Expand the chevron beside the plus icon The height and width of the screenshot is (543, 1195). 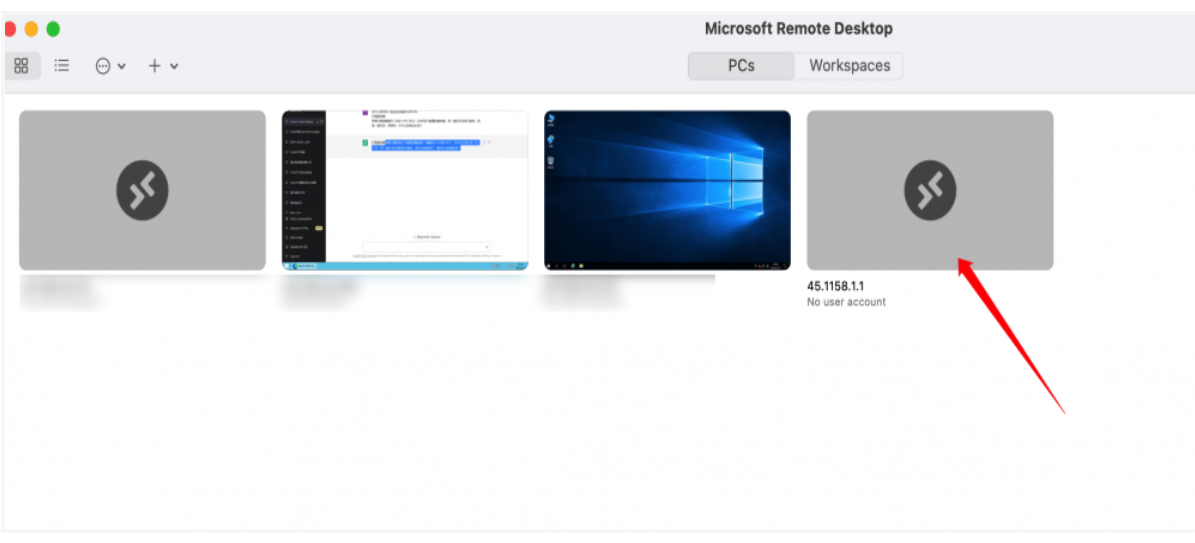(x=174, y=67)
